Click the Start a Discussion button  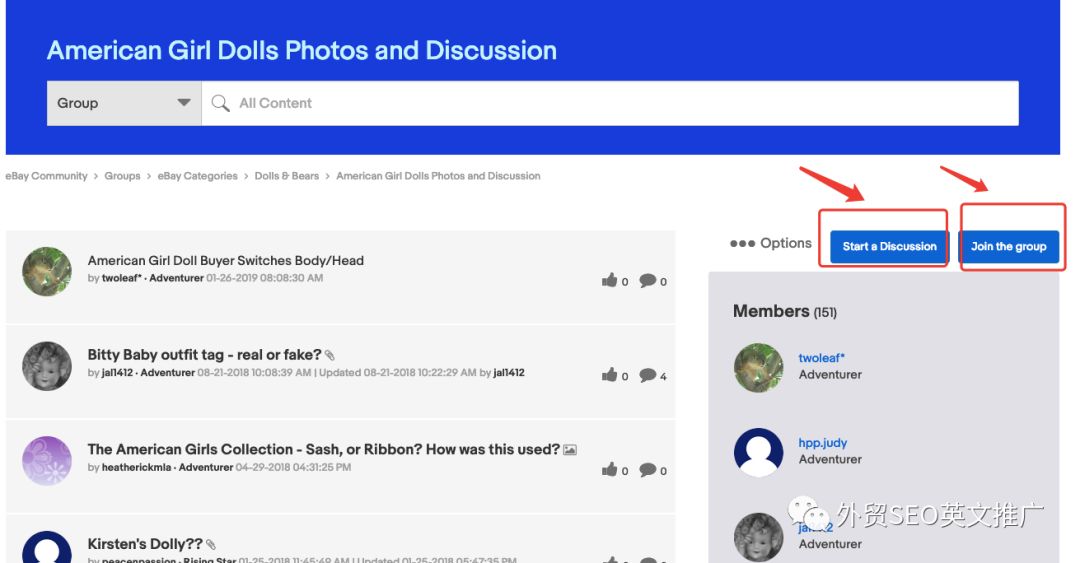tap(889, 247)
